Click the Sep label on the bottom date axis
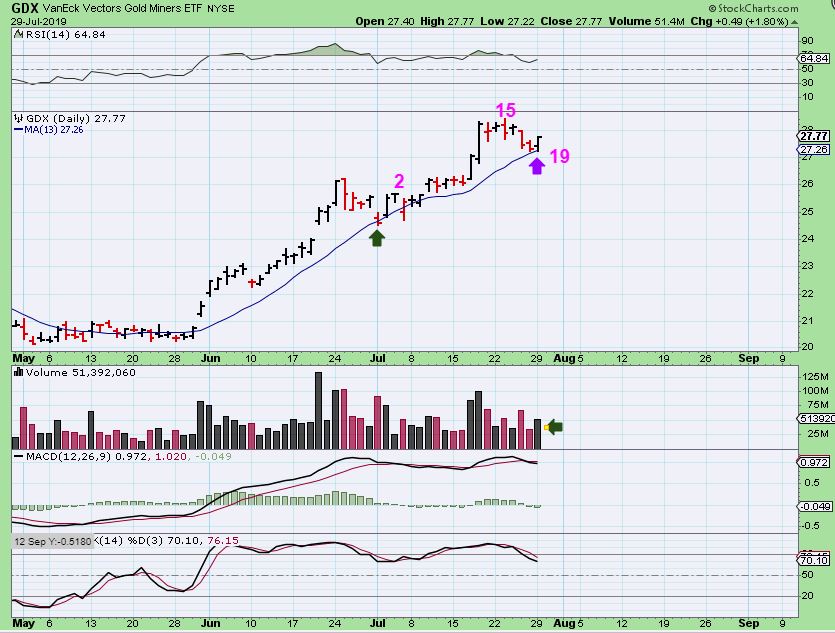The width and height of the screenshot is (835, 633). pyautogui.click(x=749, y=623)
